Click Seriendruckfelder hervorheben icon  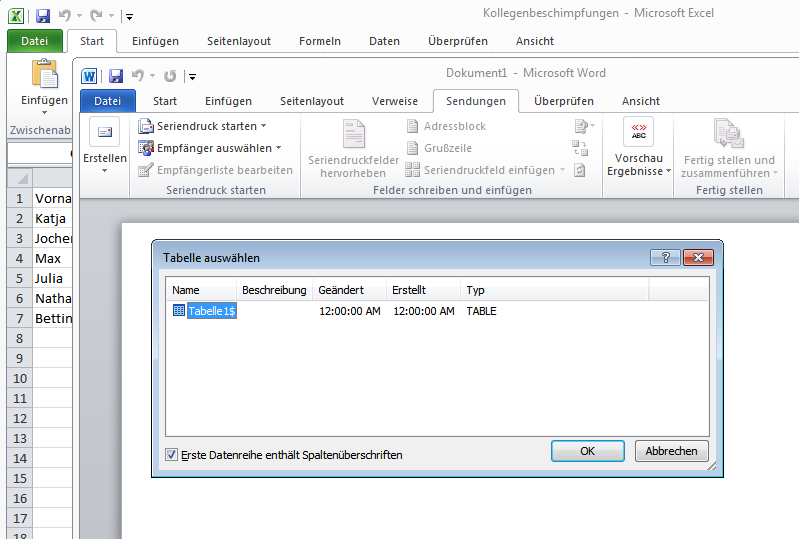tap(354, 134)
